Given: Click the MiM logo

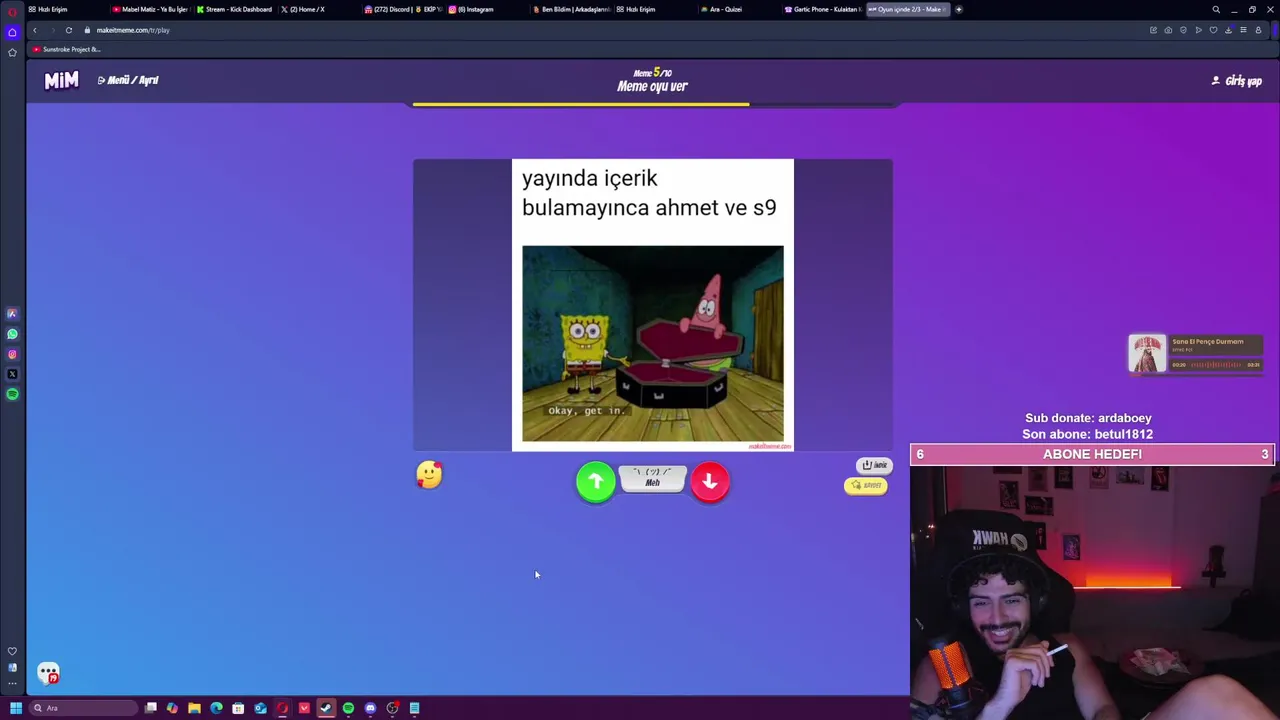Looking at the screenshot, I should coord(61,81).
